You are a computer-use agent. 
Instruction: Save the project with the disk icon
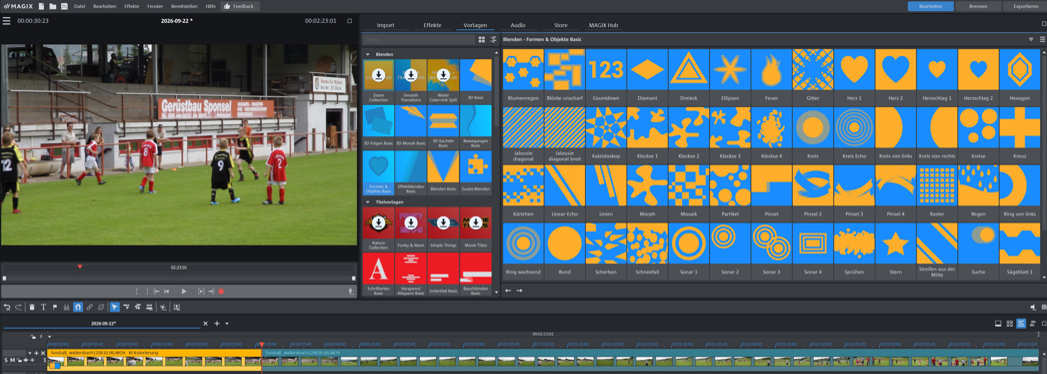[x=63, y=6]
